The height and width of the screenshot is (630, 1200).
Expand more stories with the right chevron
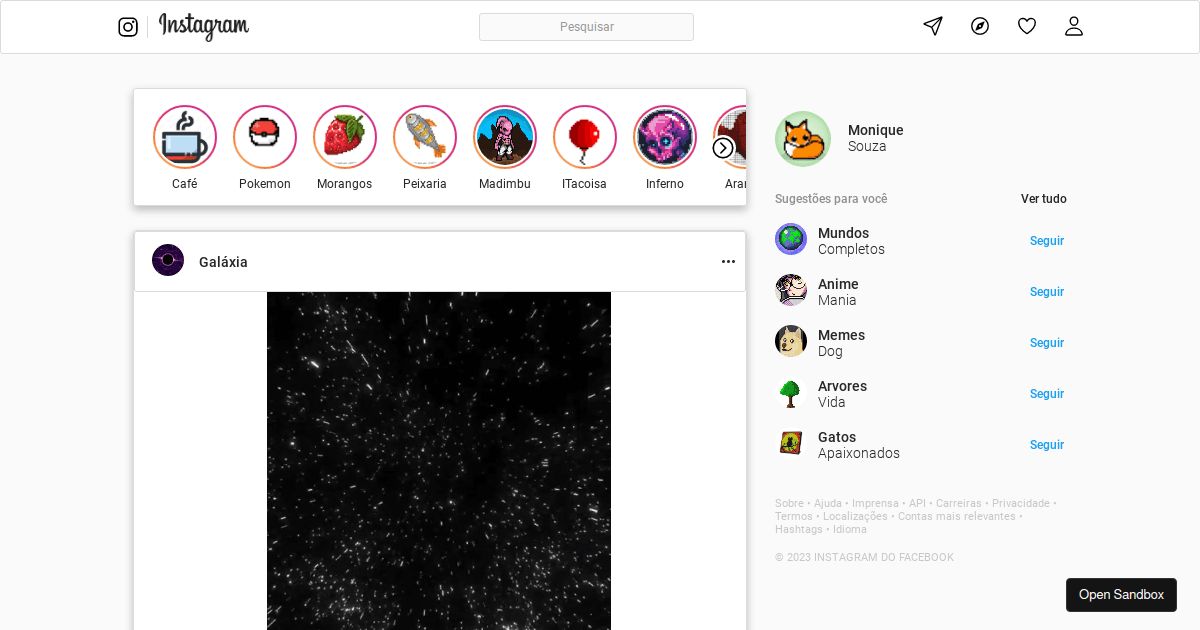[x=722, y=147]
